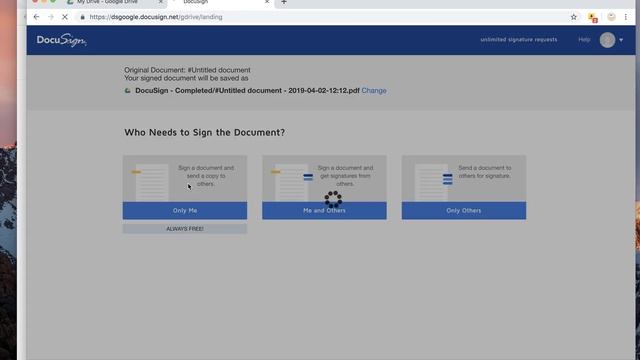The height and width of the screenshot is (360, 640).
Task: Choose the Me and Others button
Action: [x=324, y=211]
